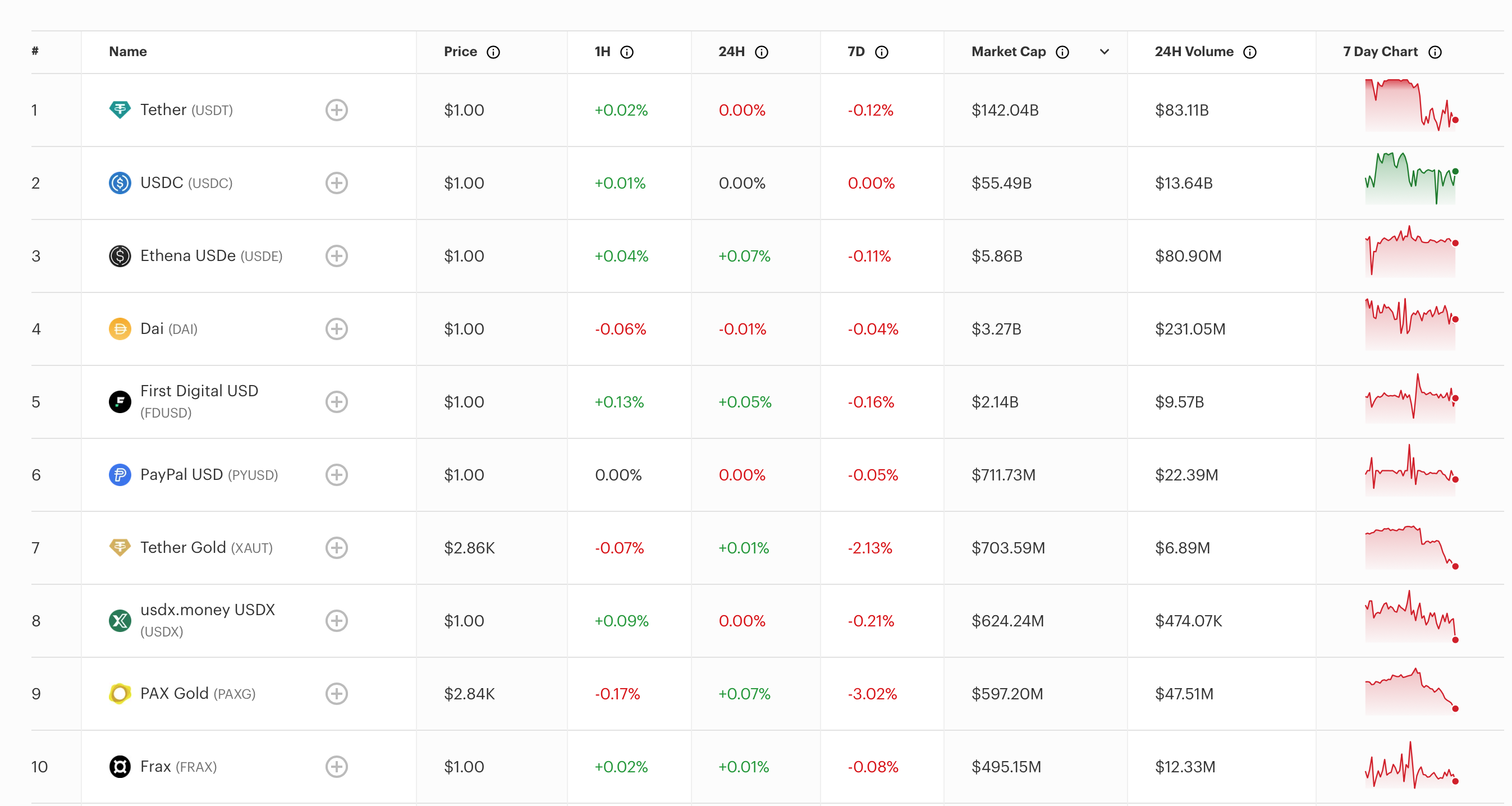Add Tether to watchlist with plus icon
This screenshot has height=806, width=1512.
pyautogui.click(x=336, y=110)
